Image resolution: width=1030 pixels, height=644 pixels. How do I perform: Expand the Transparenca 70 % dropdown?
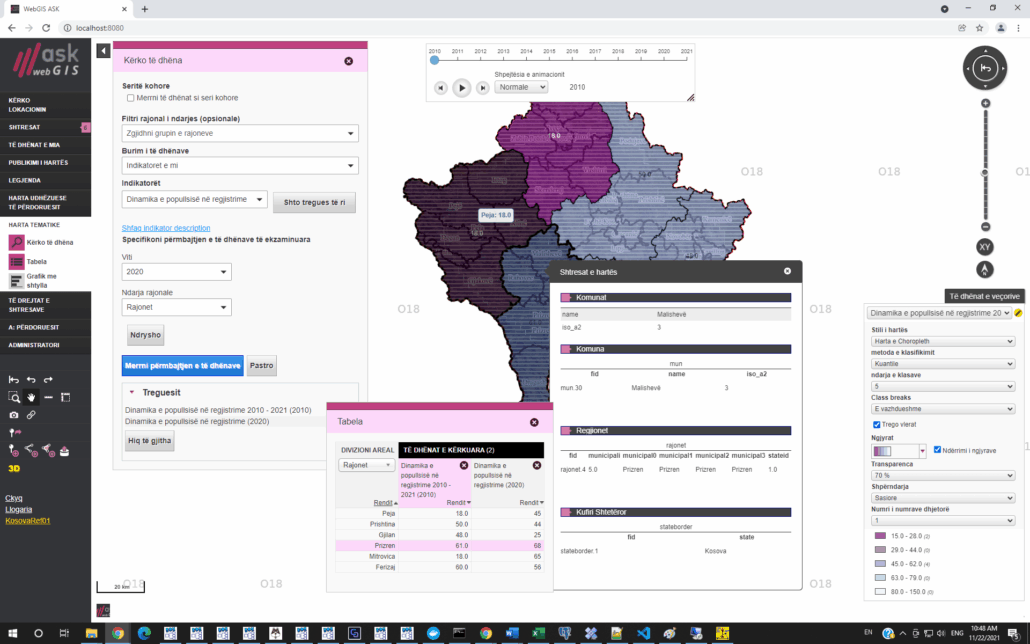pos(941,476)
